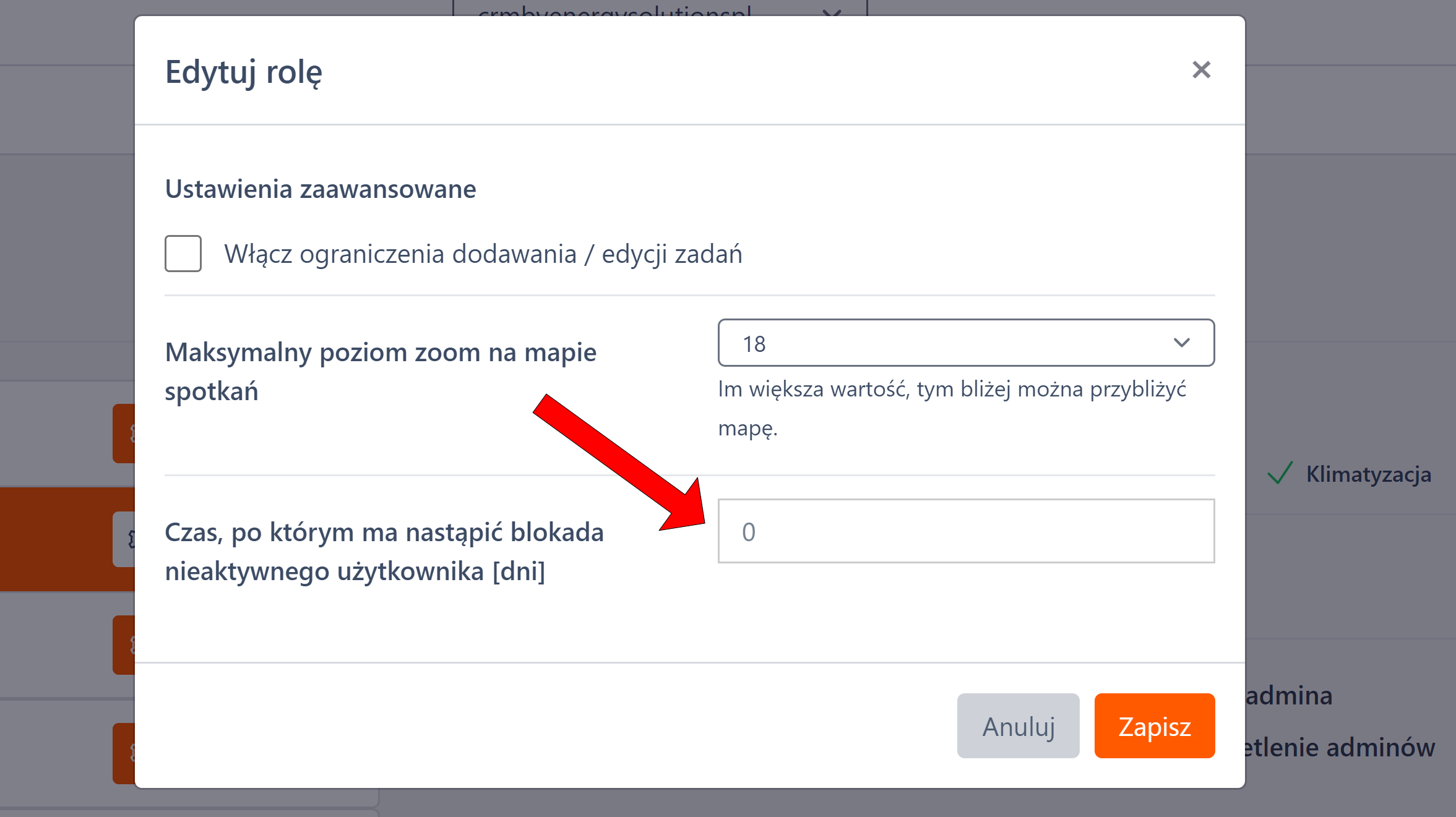Click the topmost orange gear button at left
Image resolution: width=1456 pixels, height=817 pixels.
[x=124, y=433]
